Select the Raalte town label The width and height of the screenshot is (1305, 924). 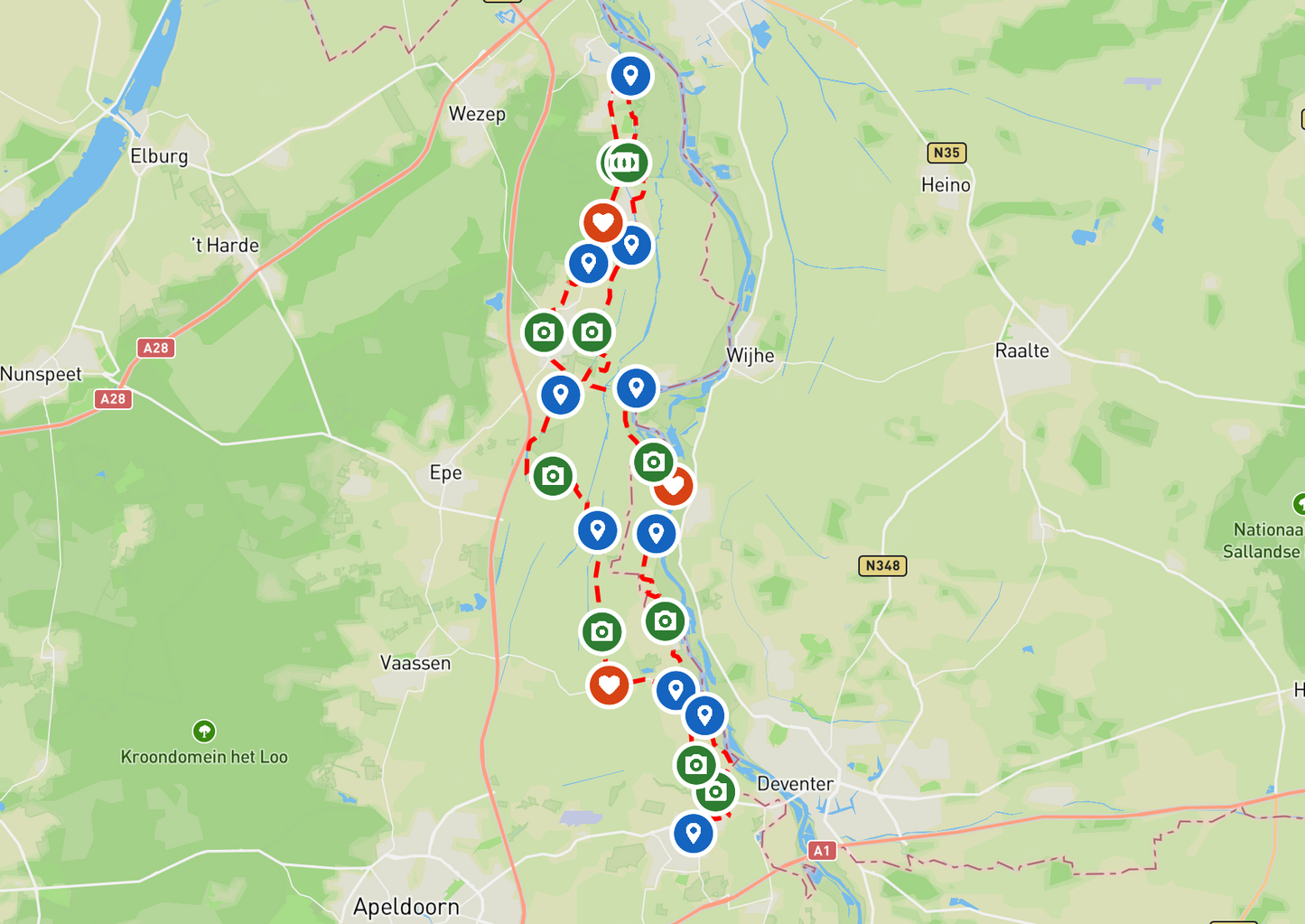coord(1022,350)
